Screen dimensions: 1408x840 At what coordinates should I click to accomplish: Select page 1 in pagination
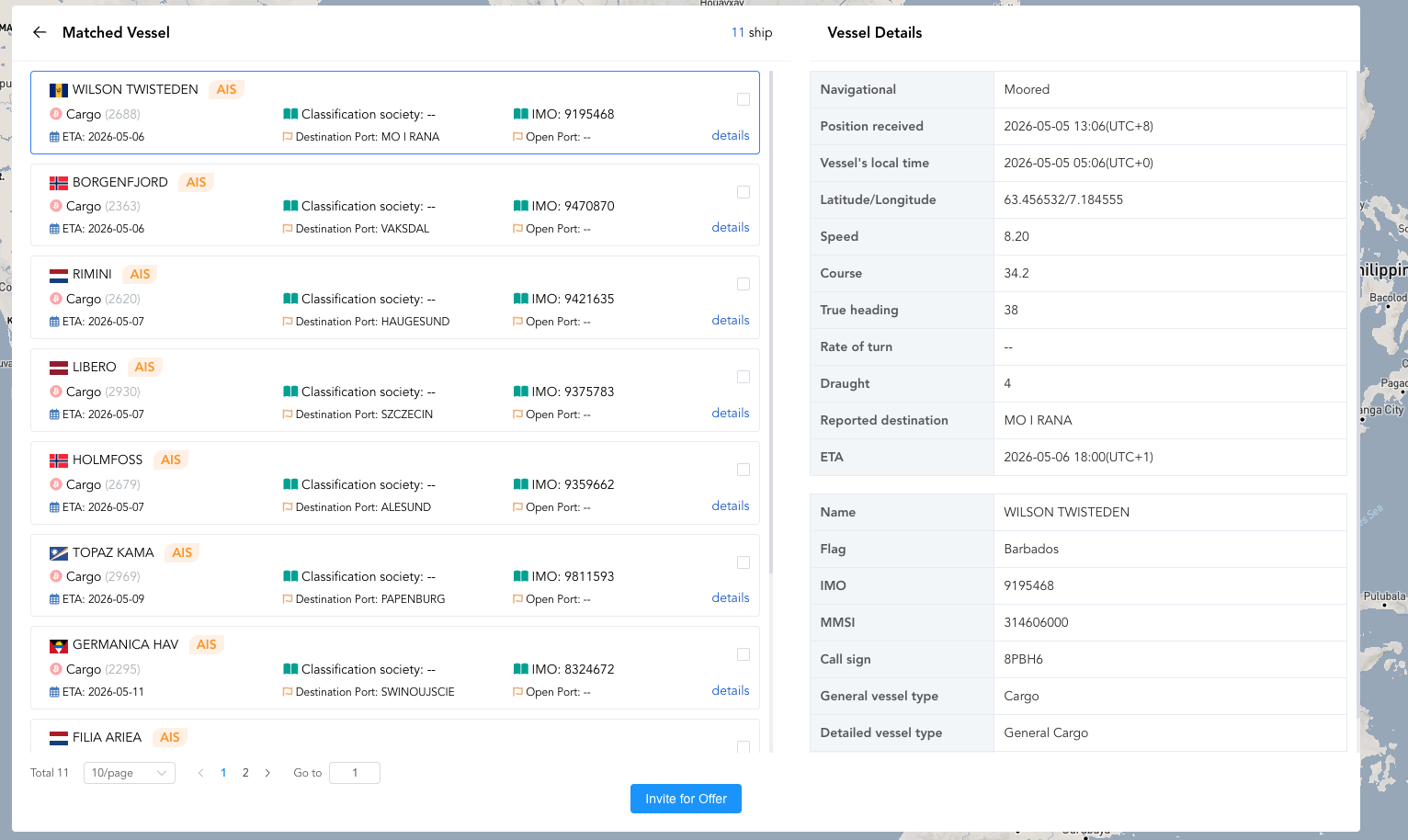223,773
